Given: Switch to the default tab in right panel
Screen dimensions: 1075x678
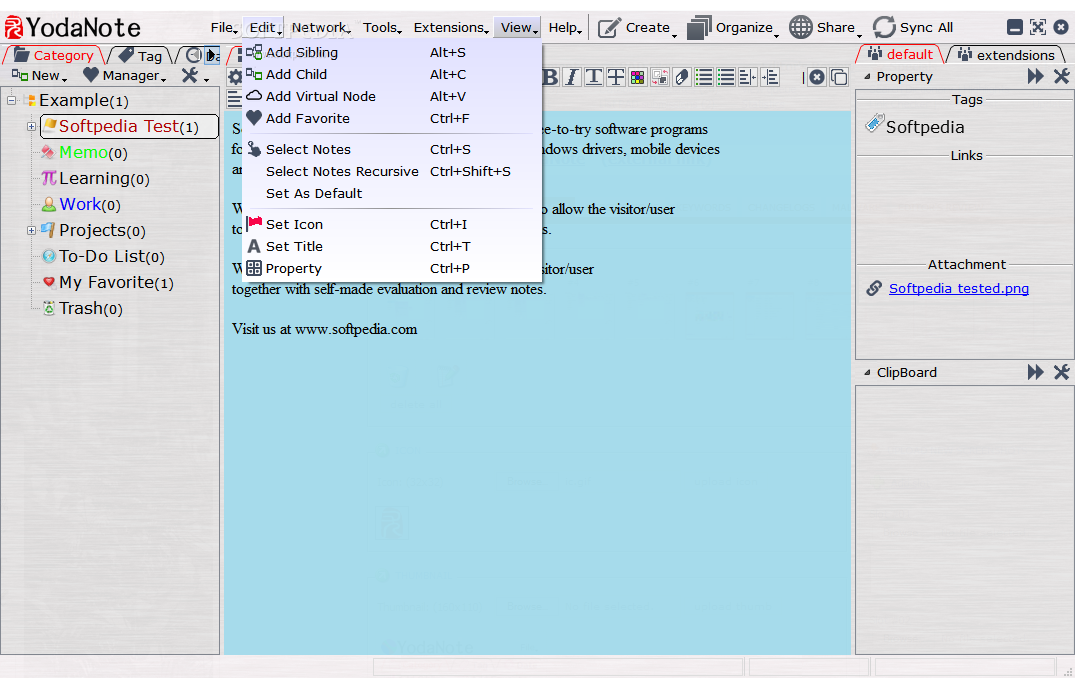Looking at the screenshot, I should [x=900, y=54].
